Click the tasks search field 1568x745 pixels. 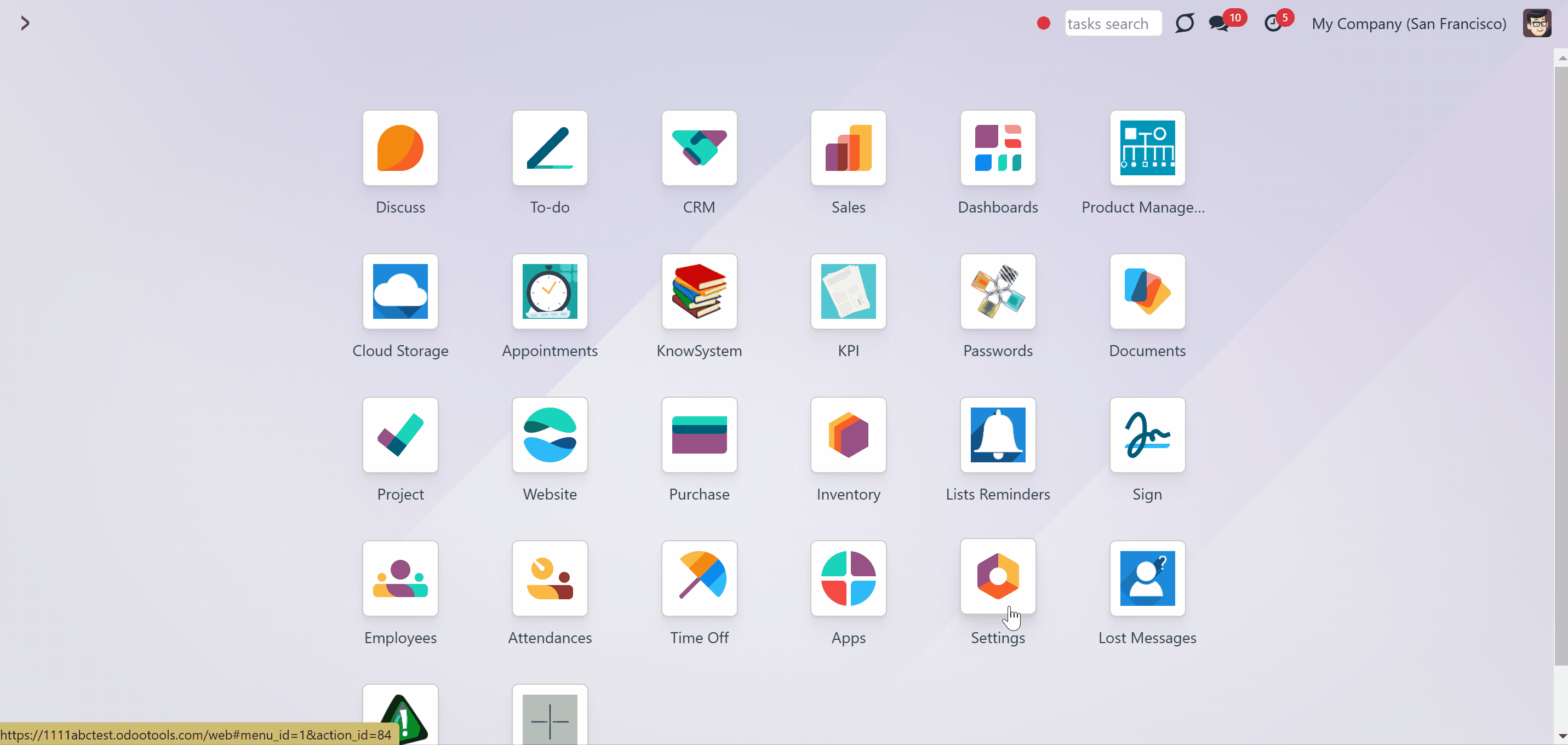click(x=1113, y=23)
